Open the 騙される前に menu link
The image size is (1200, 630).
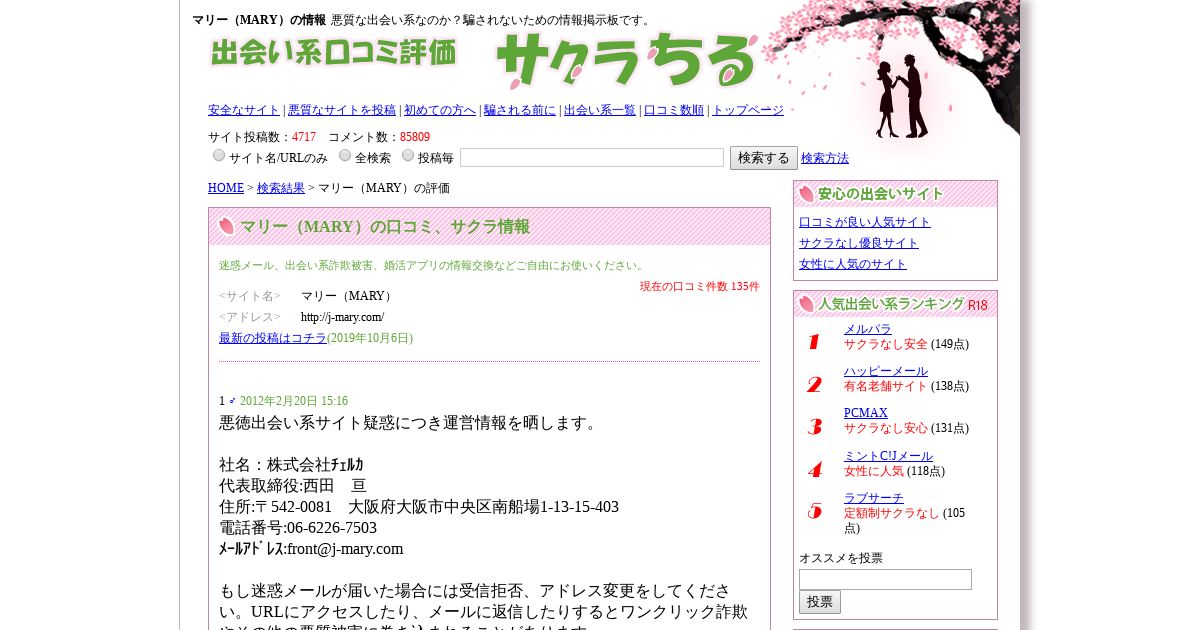coord(520,110)
